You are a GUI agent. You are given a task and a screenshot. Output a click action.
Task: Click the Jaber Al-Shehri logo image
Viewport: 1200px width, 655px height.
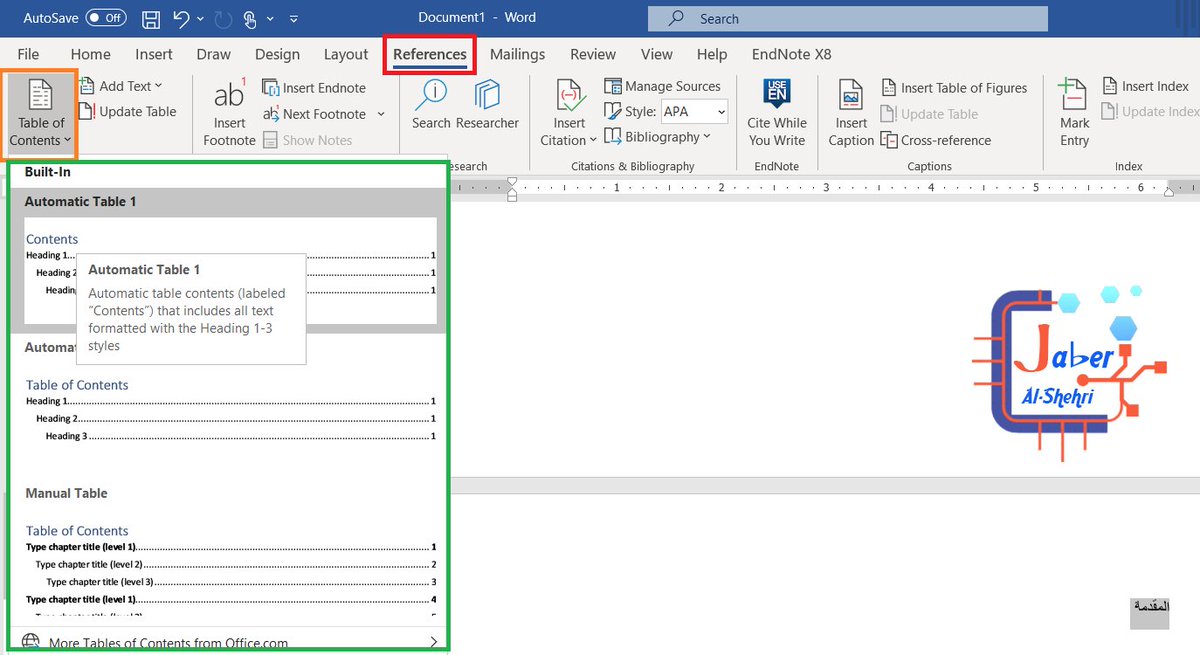1072,373
